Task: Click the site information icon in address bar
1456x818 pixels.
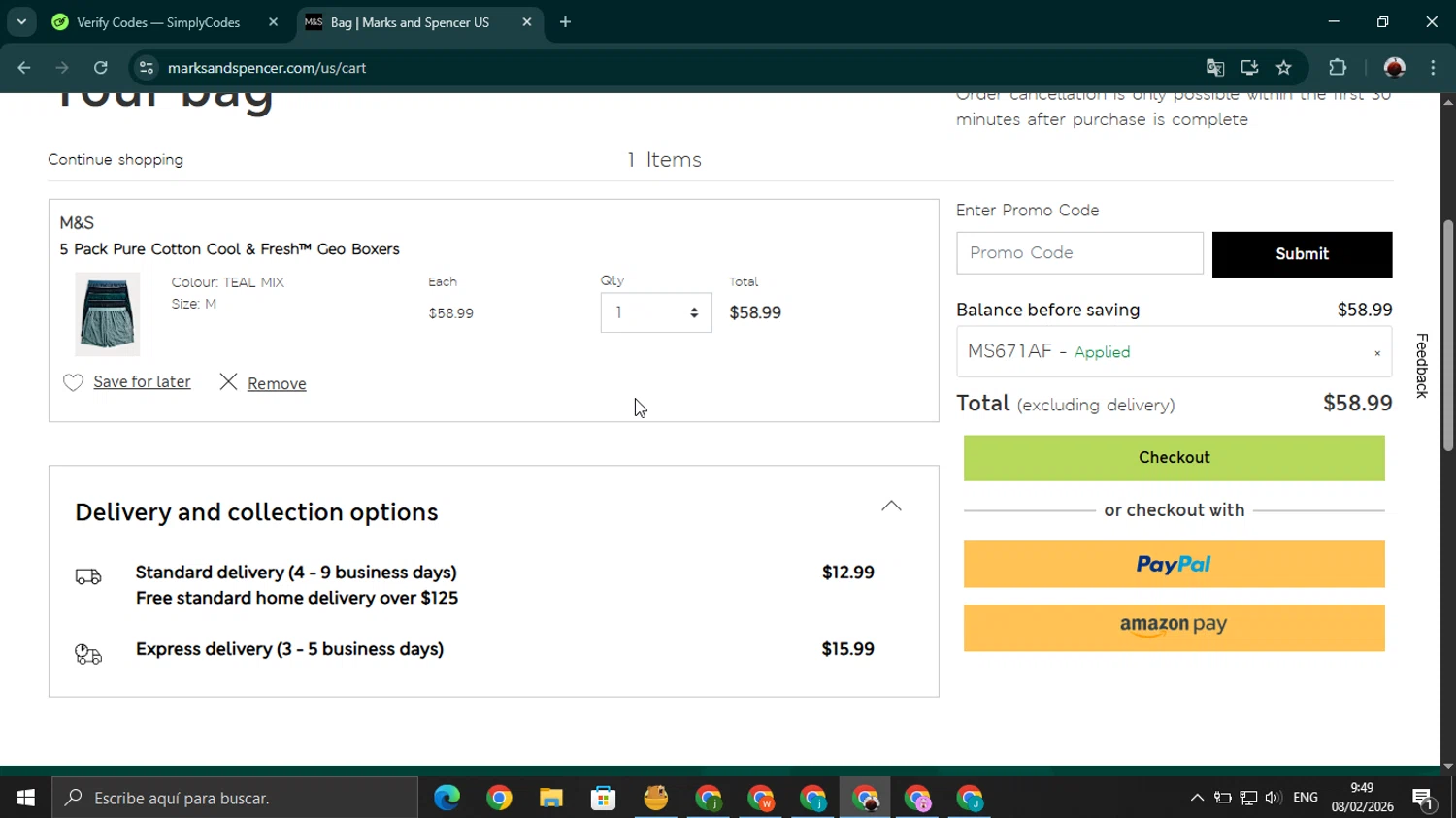Action: pyautogui.click(x=147, y=68)
